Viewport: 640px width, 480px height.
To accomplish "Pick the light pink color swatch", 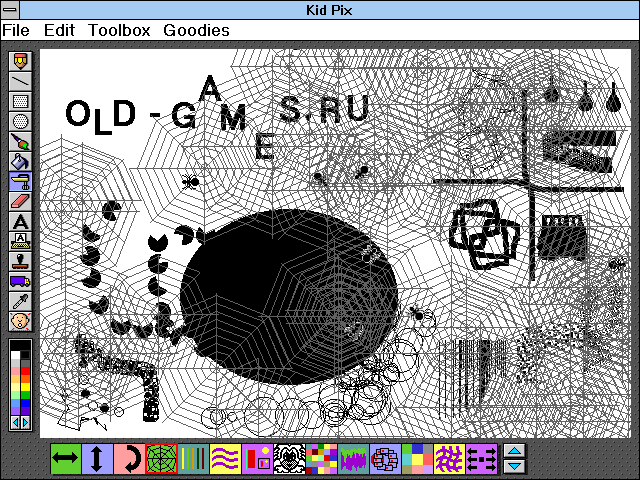I will click(16, 371).
